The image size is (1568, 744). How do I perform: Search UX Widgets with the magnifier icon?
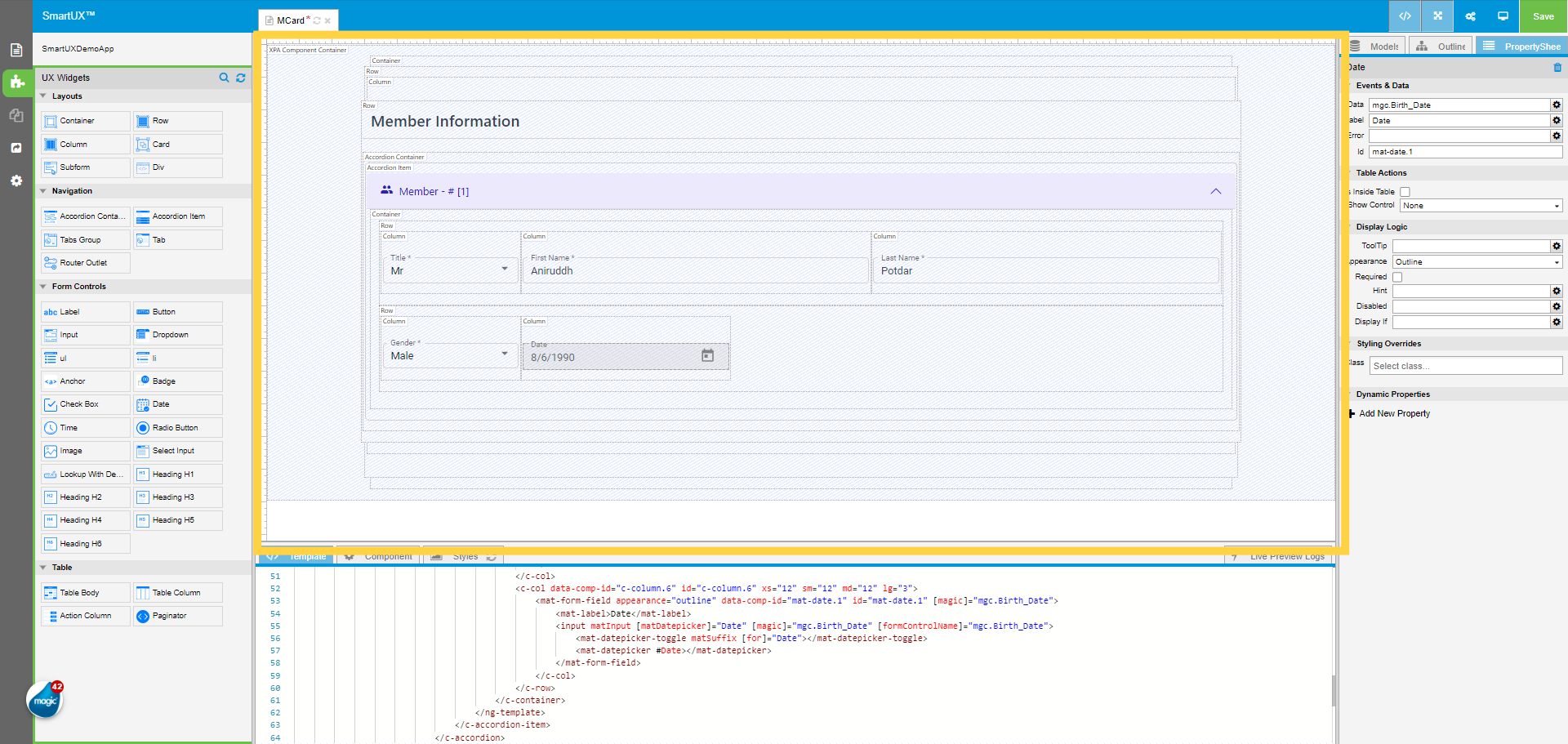coord(224,78)
